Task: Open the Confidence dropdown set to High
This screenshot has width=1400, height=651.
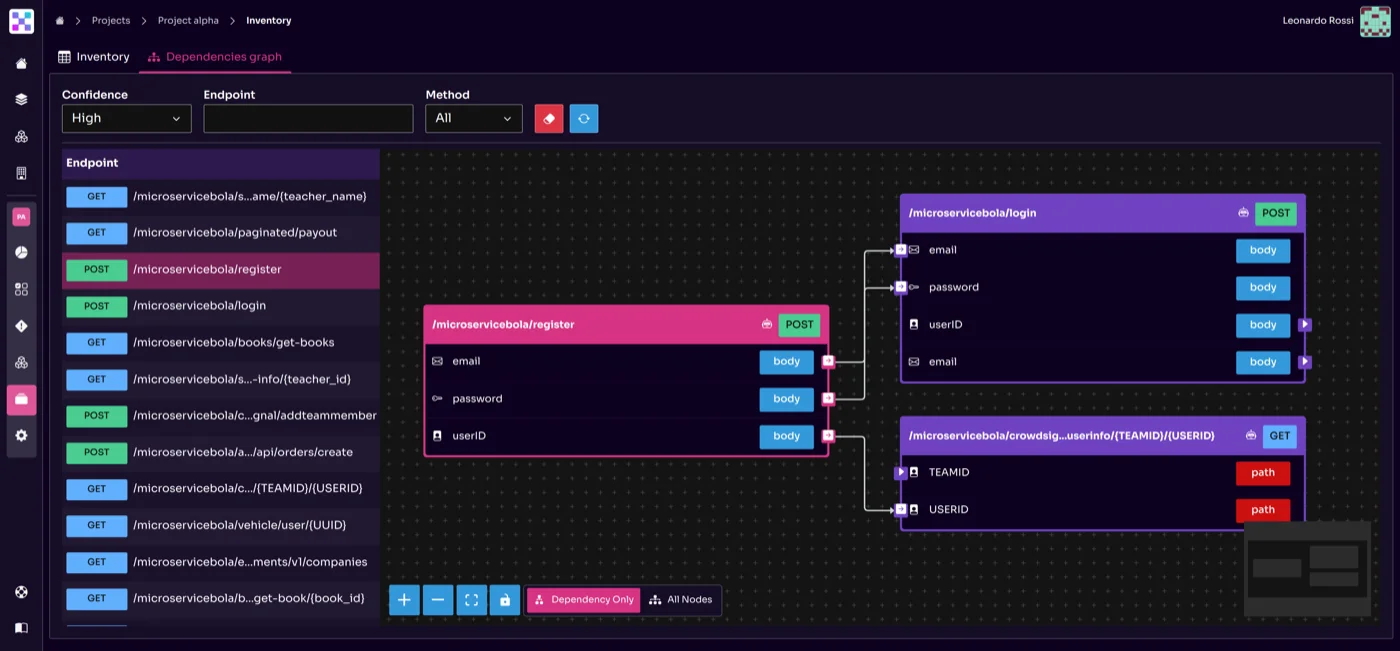Action: (126, 118)
